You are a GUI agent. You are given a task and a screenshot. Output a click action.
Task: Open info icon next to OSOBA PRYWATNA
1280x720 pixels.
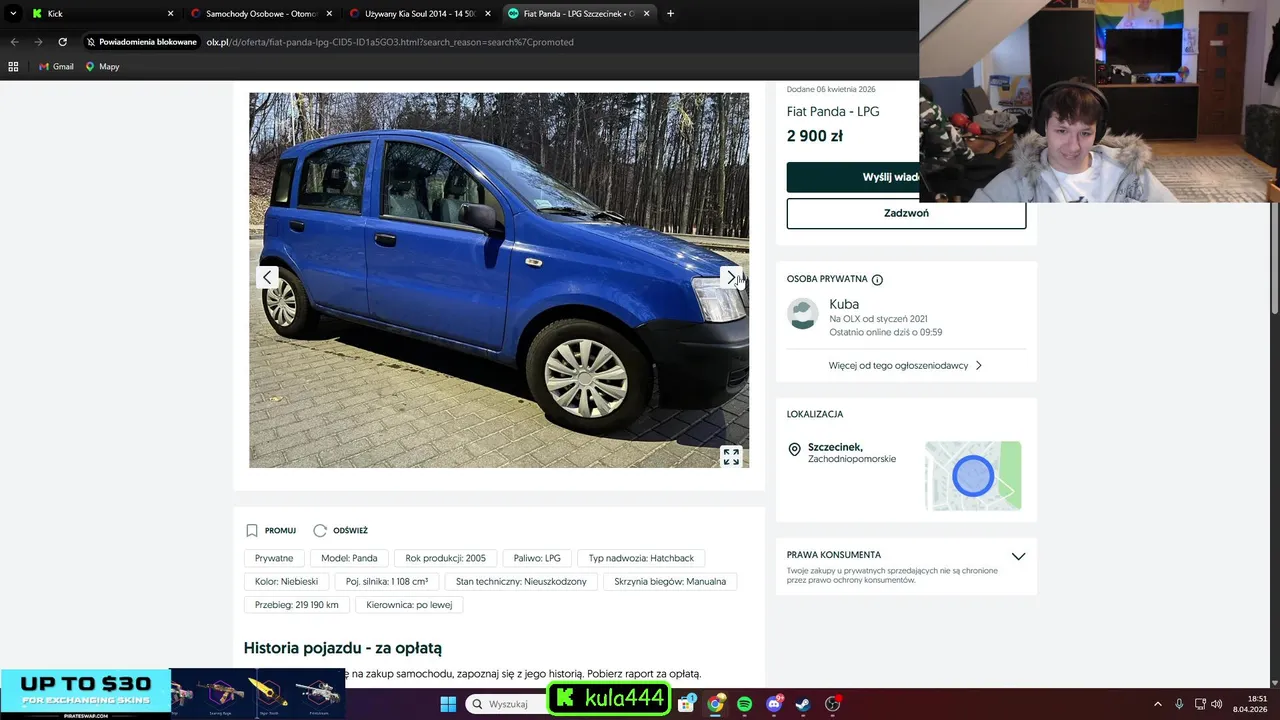tap(877, 280)
